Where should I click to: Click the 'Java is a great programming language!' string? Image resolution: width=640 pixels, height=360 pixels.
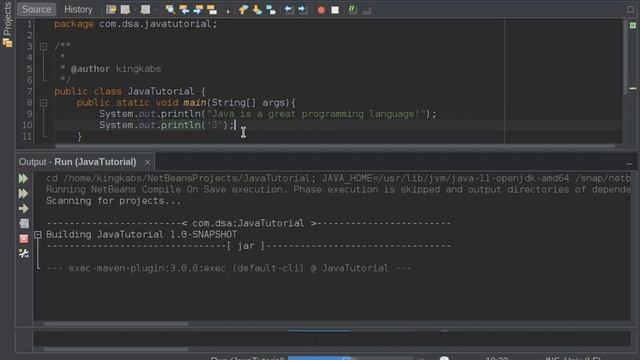coord(316,114)
